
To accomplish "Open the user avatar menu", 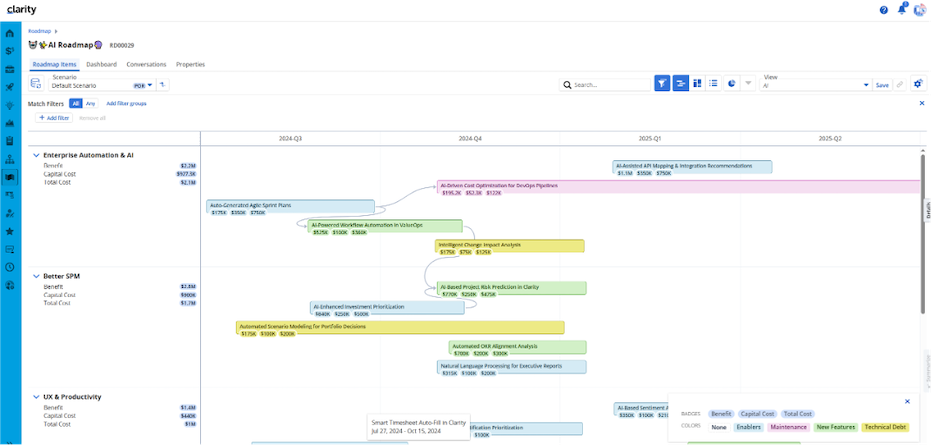I will 919,10.
